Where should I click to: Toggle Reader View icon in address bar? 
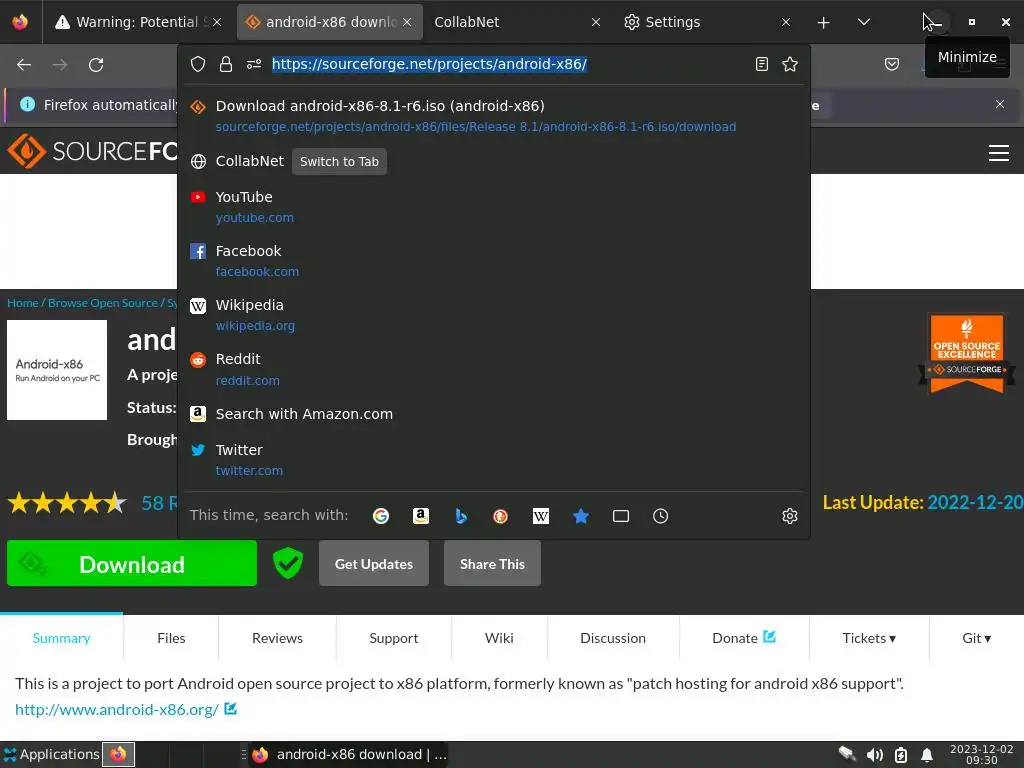[761, 64]
